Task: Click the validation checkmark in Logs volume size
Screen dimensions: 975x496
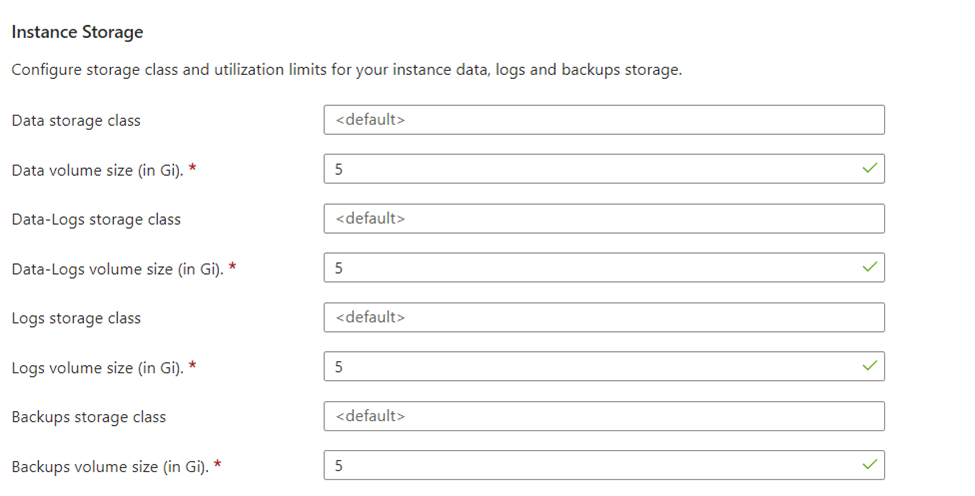Action: tap(870, 365)
